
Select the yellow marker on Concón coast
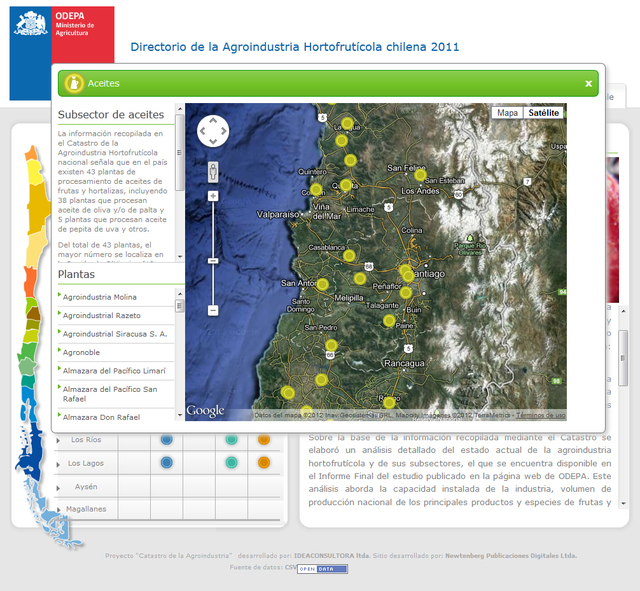click(316, 190)
